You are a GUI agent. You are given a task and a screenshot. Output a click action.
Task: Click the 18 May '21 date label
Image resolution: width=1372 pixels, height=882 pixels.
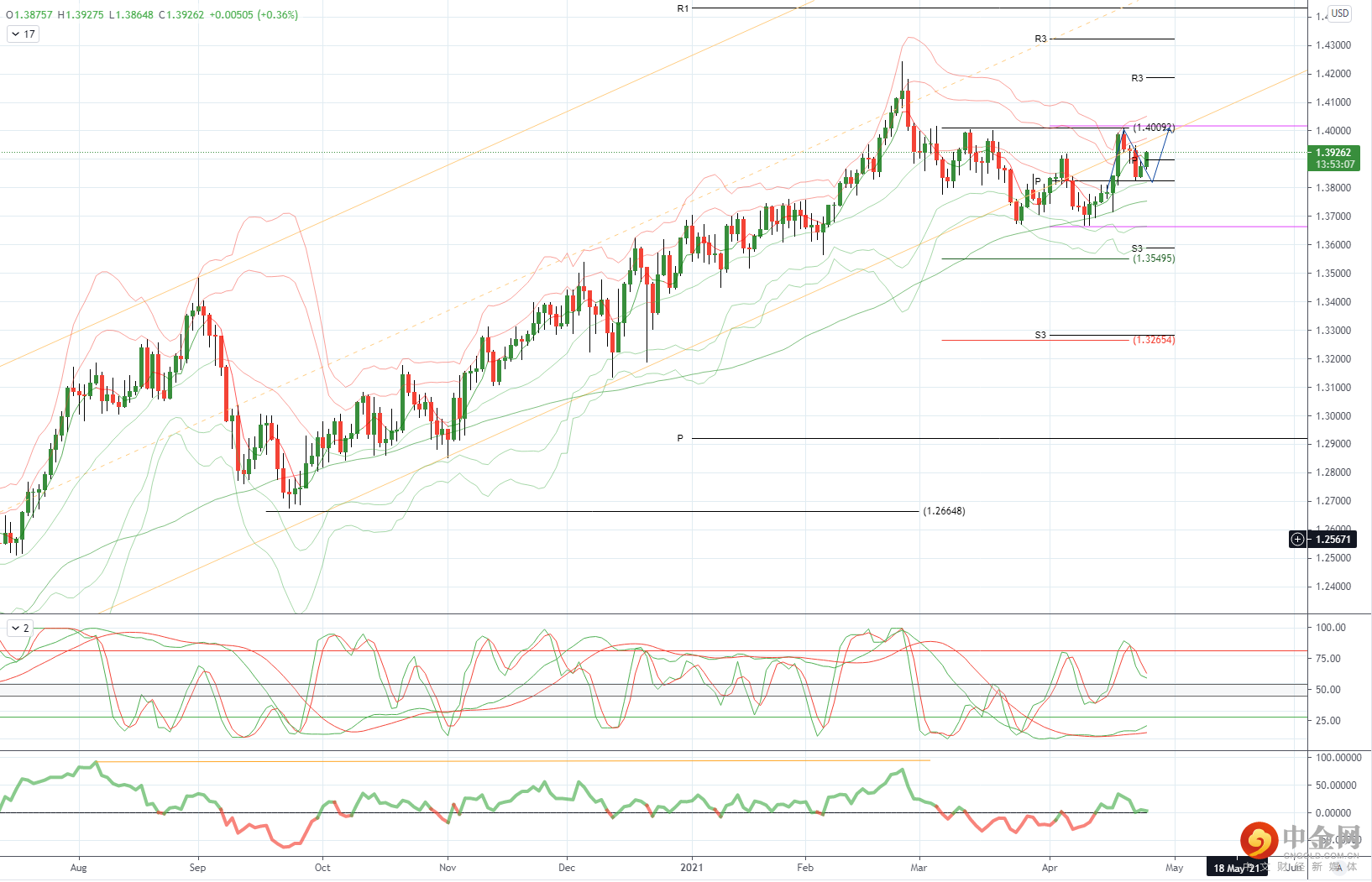1237,869
